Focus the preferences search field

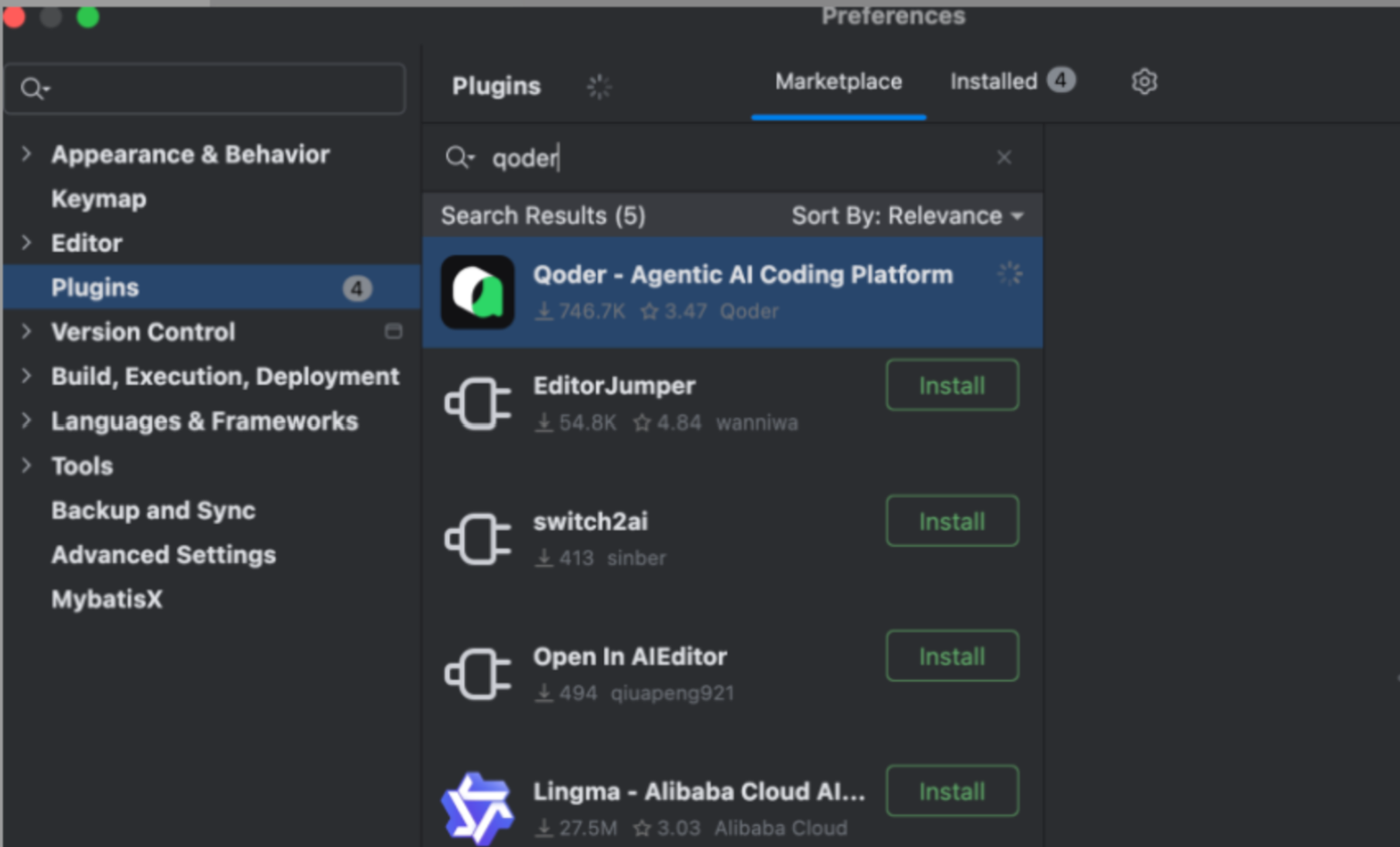pyautogui.click(x=205, y=89)
